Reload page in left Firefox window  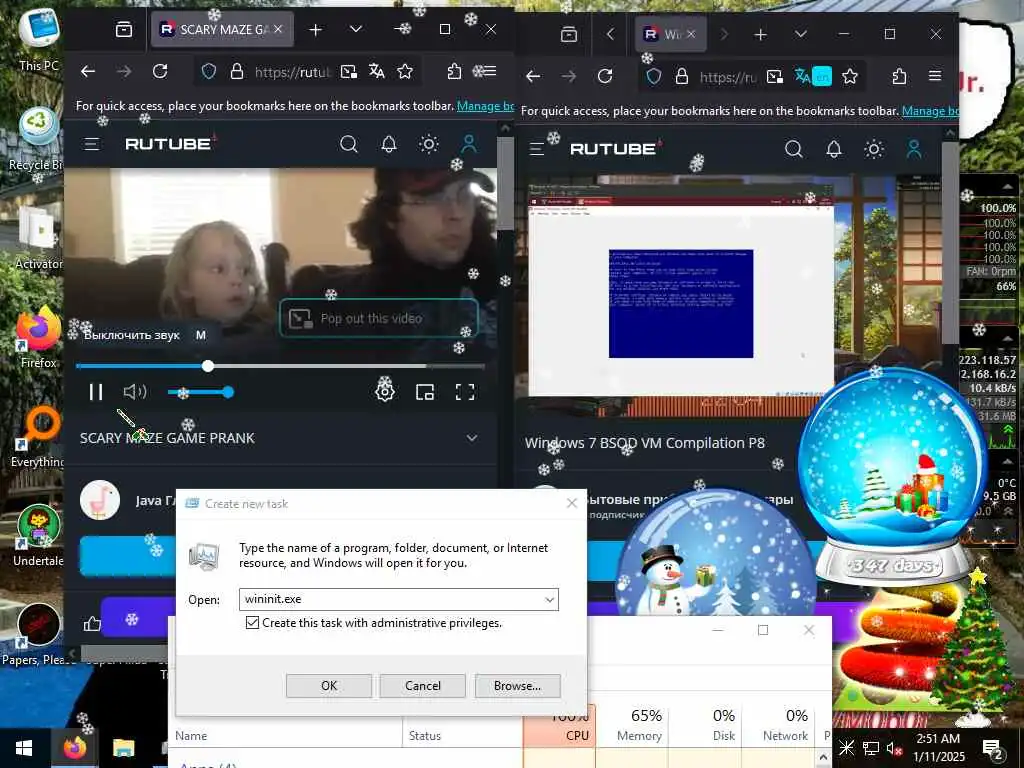(x=160, y=71)
